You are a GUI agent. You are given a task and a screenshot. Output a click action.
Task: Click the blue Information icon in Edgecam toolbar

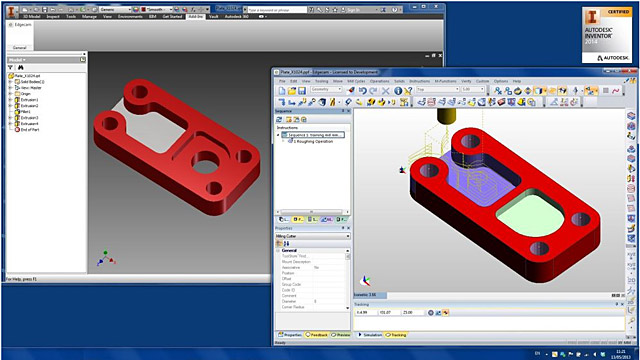(398, 91)
